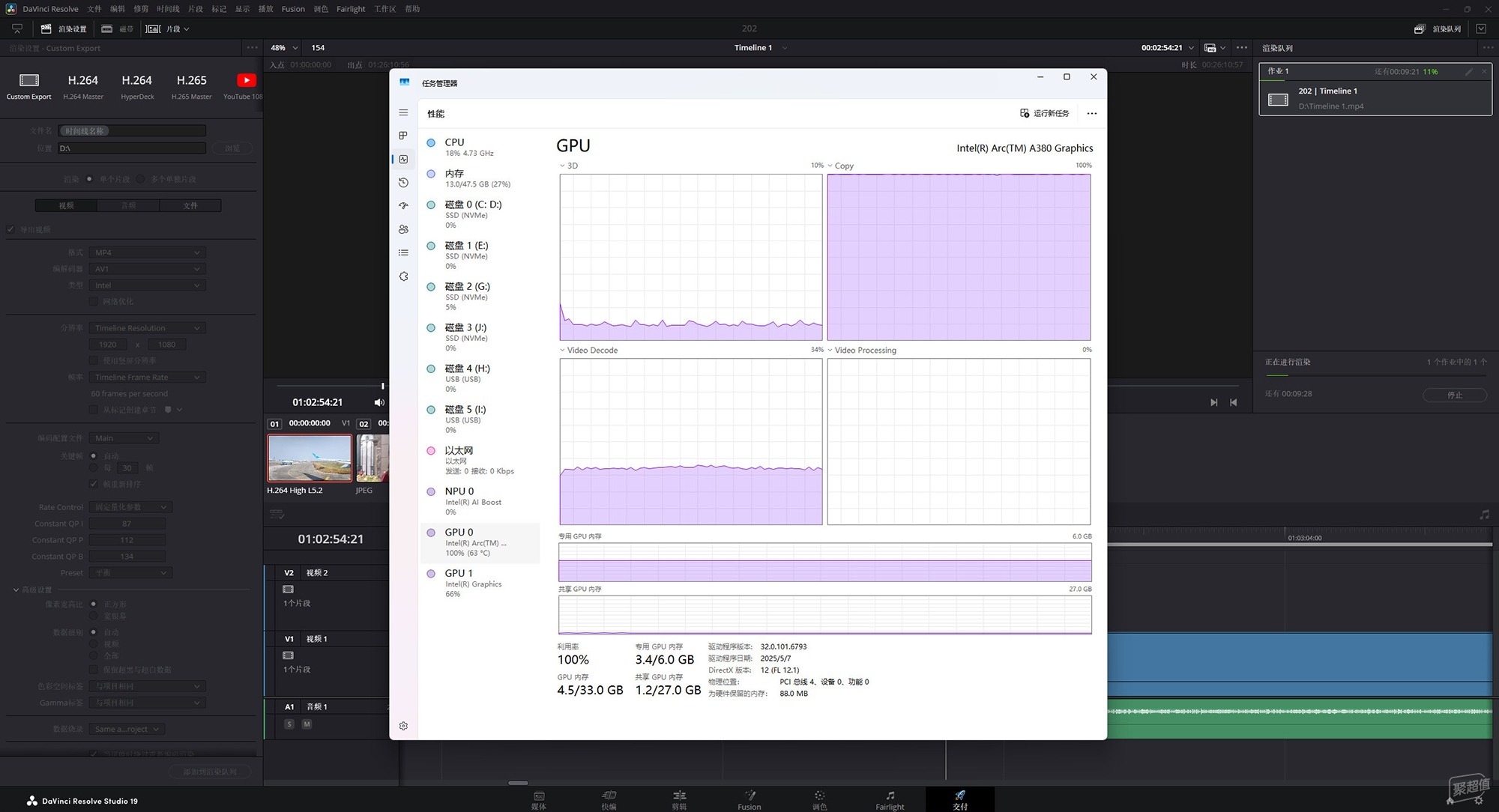The image size is (1499, 812).
Task: Switch to the 音频 audio settings tab
Action: pos(128,205)
